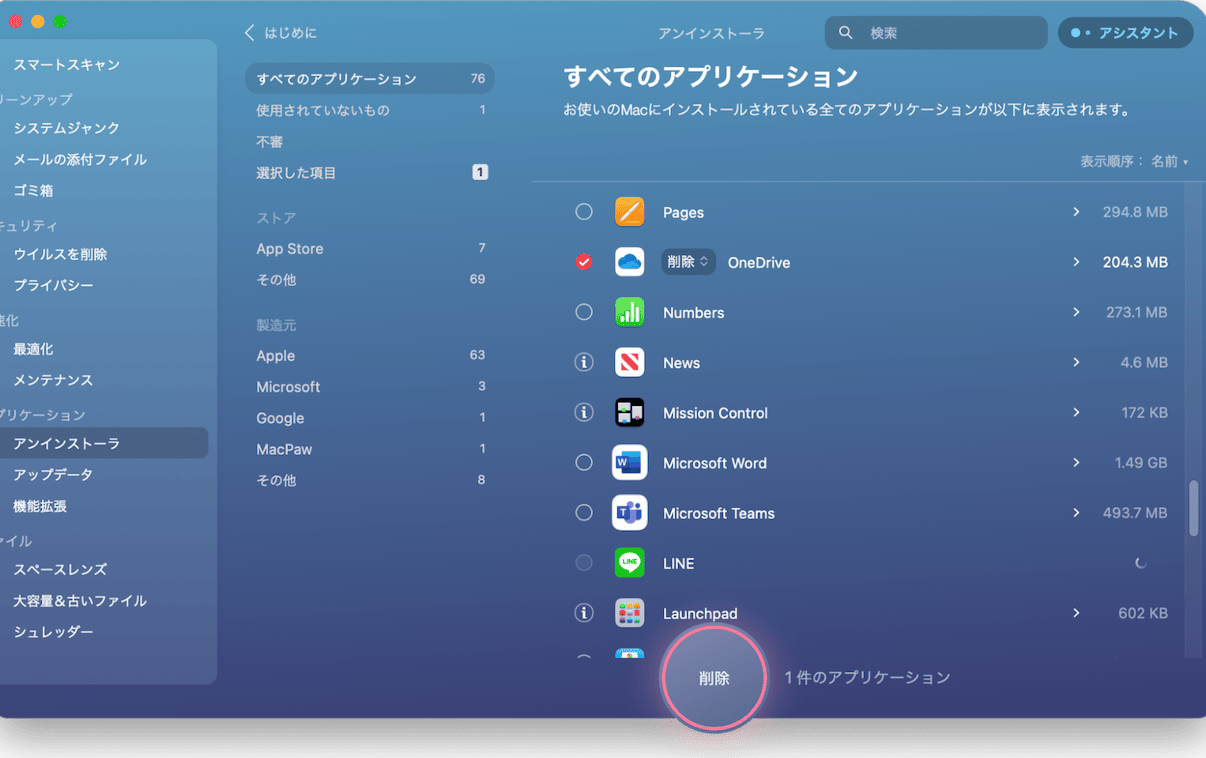1206x758 pixels.
Task: Click the 204.3 MB size value
Action: 1135,262
